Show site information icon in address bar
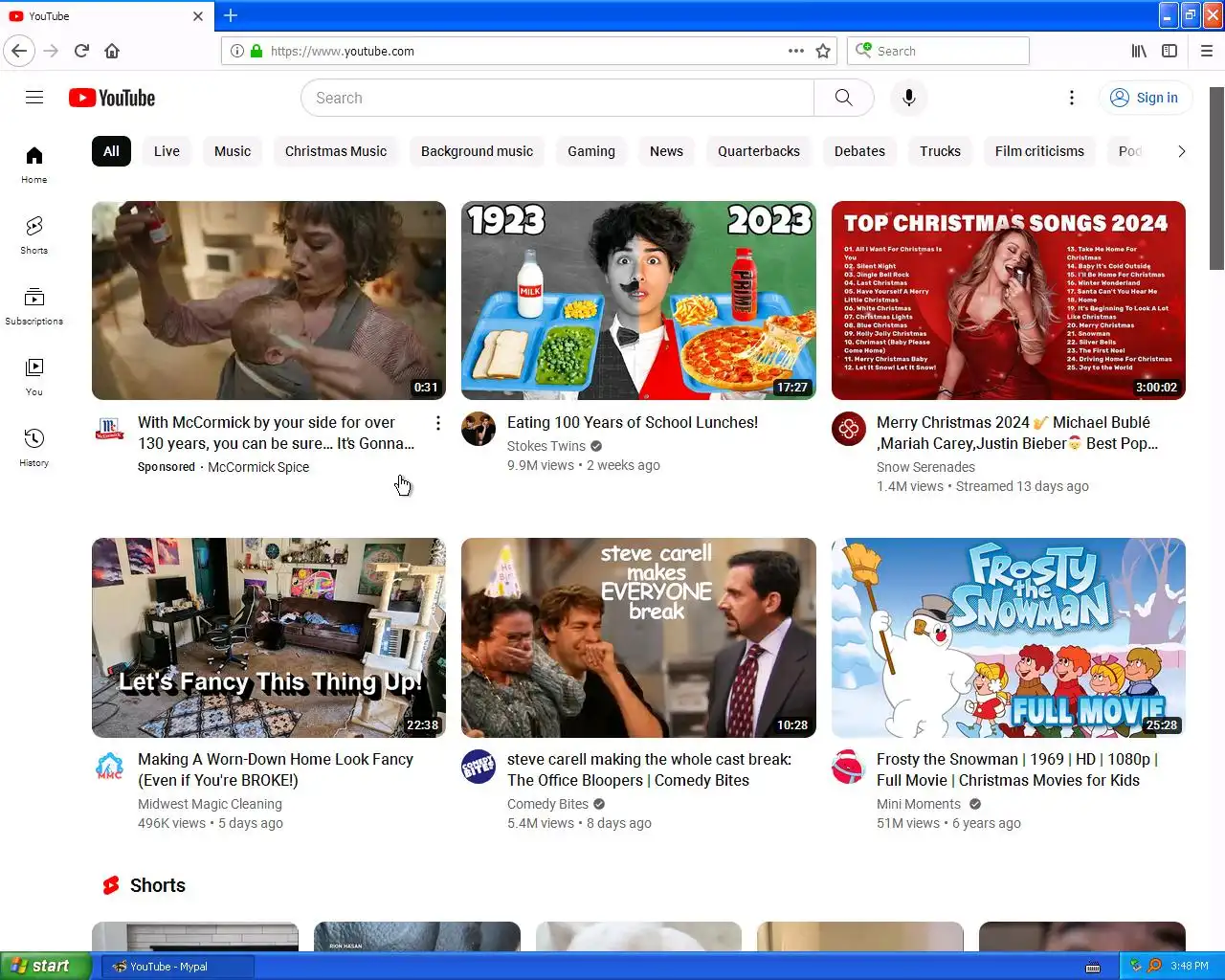This screenshot has width=1225, height=980. [236, 51]
